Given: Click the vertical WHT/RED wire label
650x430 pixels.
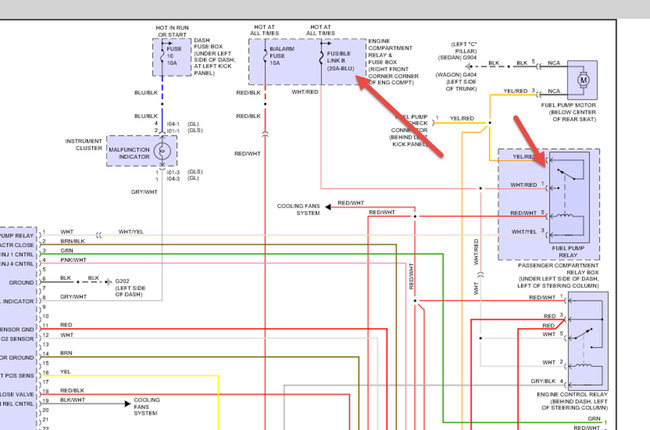Looking at the screenshot, I should (x=475, y=252).
